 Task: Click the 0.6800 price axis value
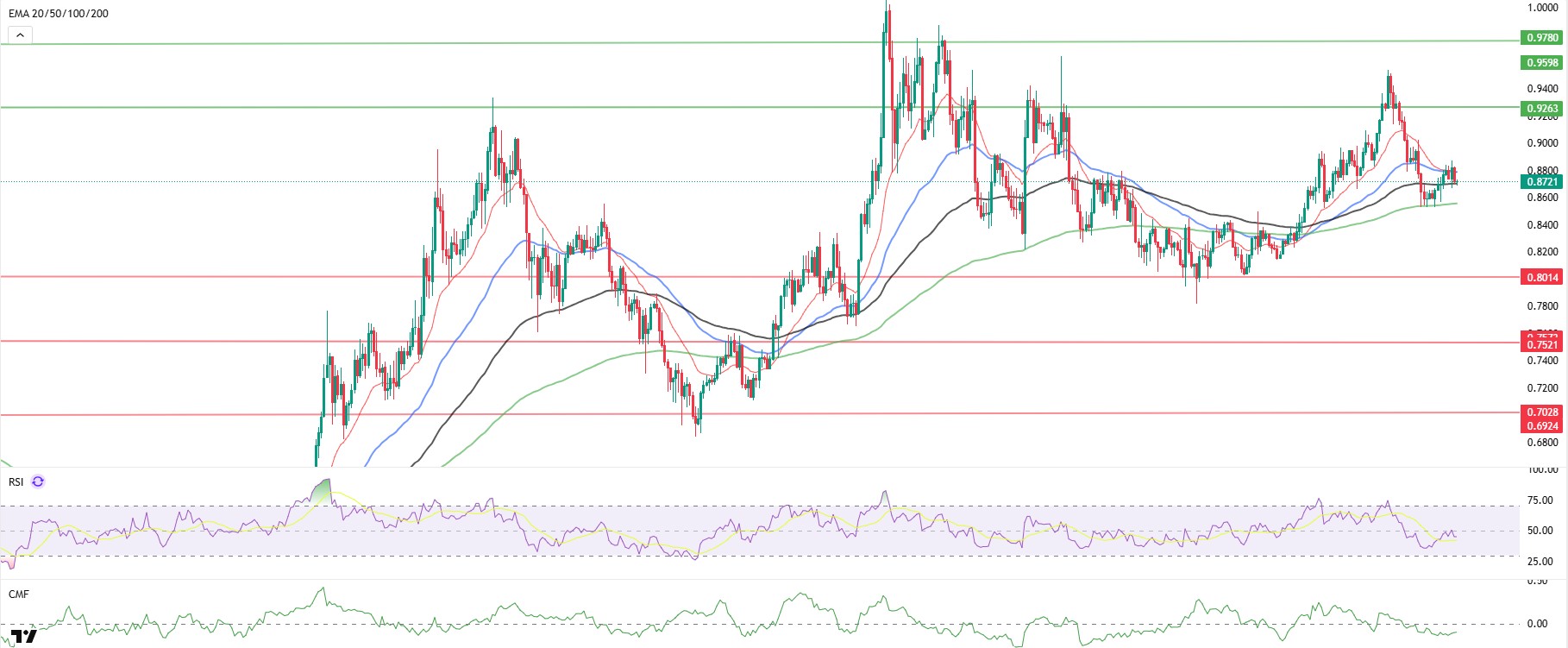(x=1542, y=443)
